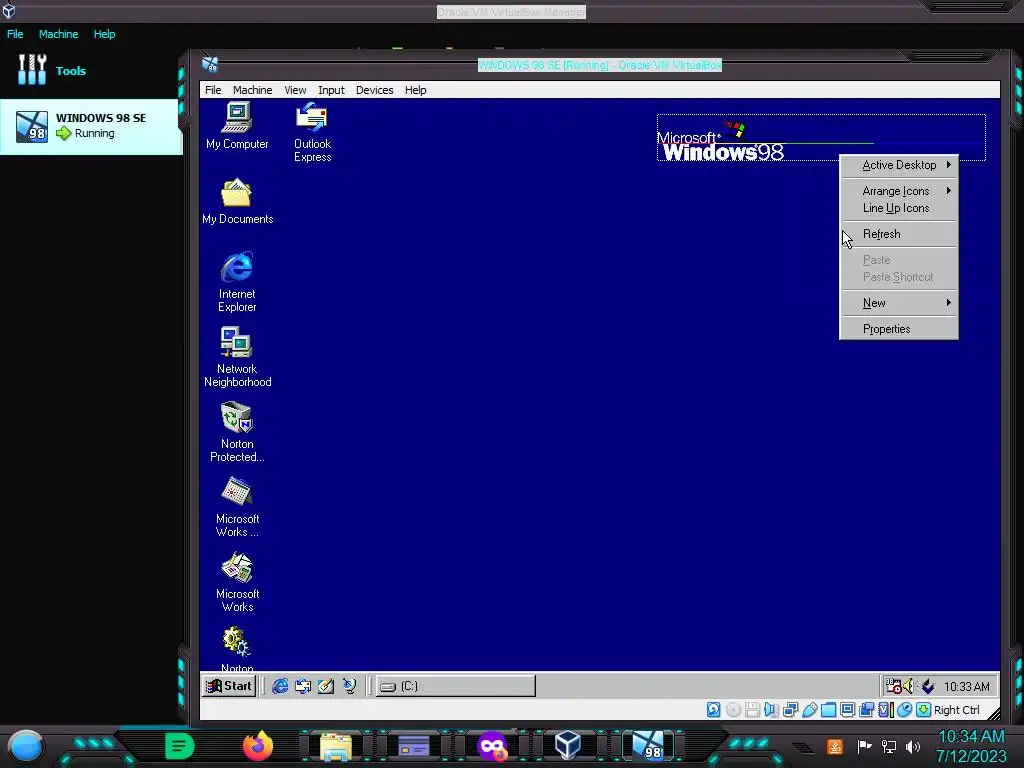The height and width of the screenshot is (768, 1024).
Task: Open VM window View menu
Action: (295, 90)
